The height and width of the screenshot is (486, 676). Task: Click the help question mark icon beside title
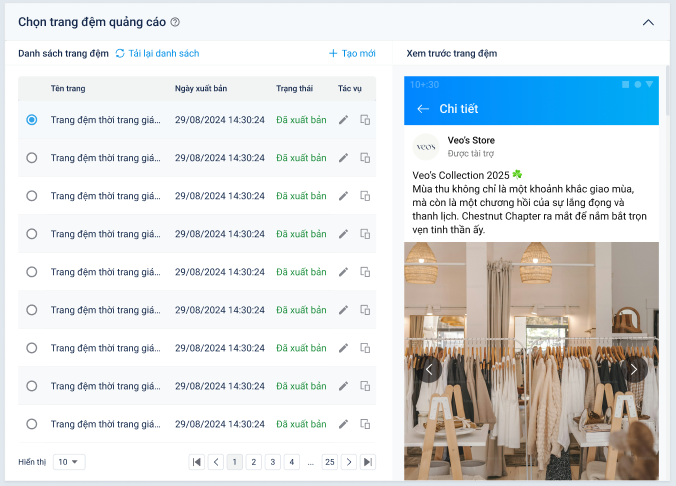coord(175,22)
